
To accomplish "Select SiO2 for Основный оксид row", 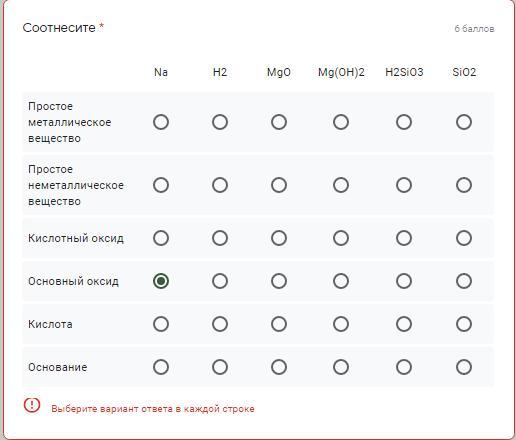I will tap(464, 281).
